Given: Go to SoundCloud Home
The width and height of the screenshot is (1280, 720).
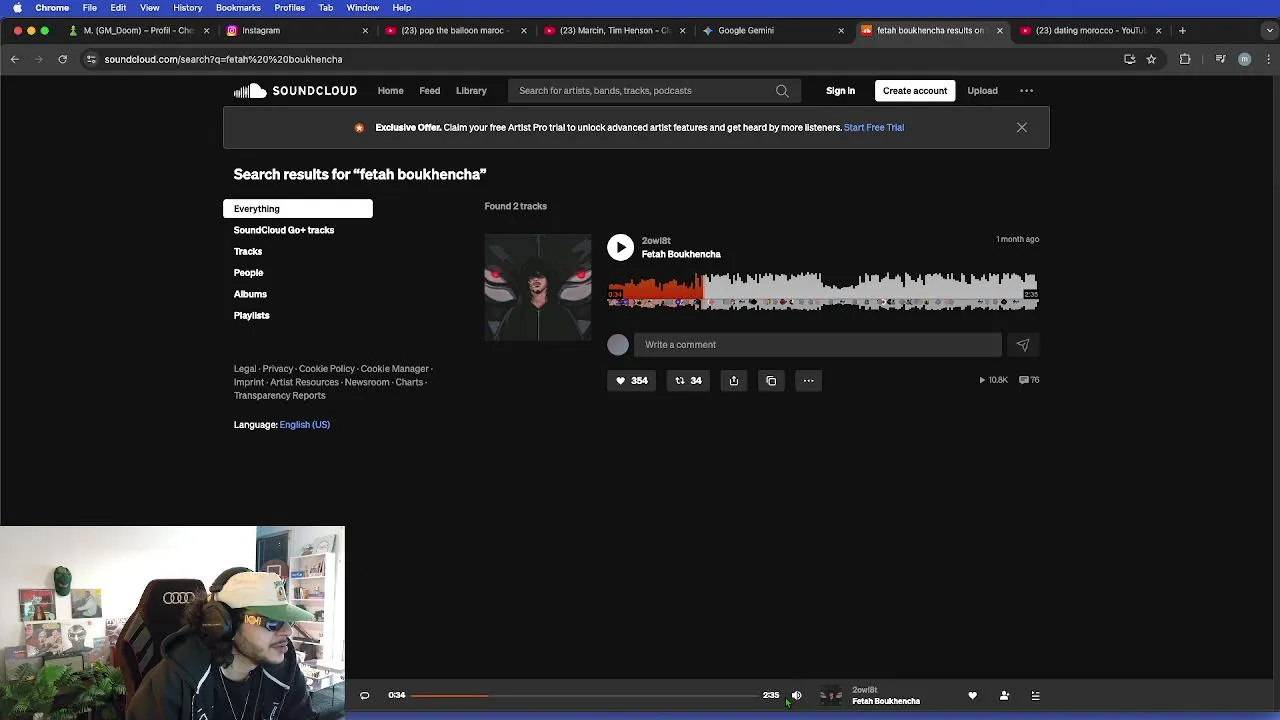Looking at the screenshot, I should tap(390, 91).
